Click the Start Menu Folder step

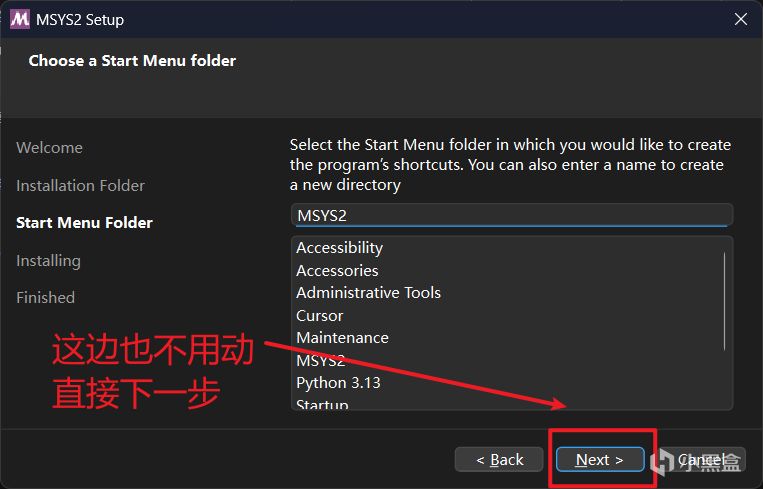84,223
